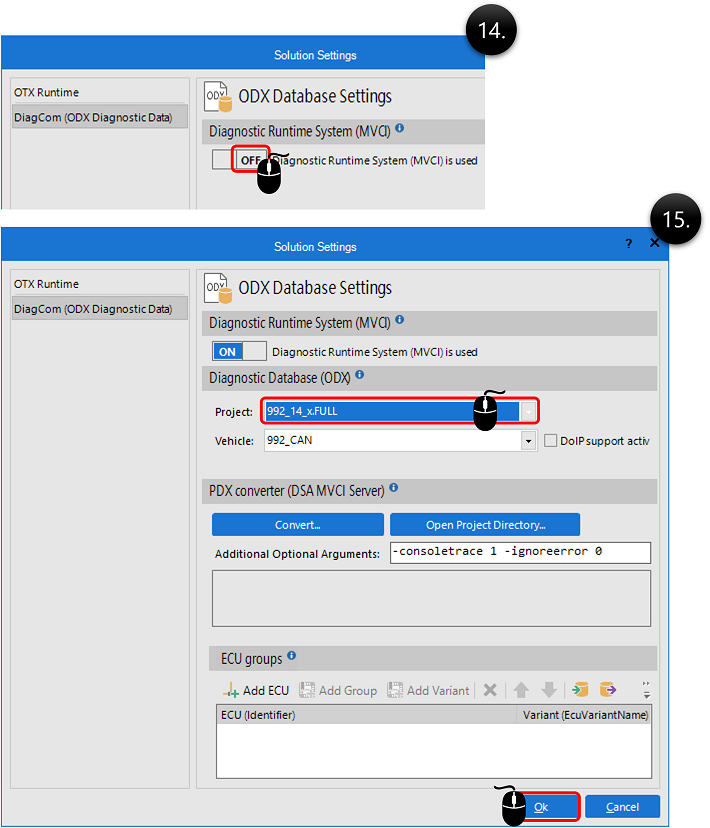Click the Add Variant toolbar icon
Screen dimensions: 710x828
tap(396, 690)
